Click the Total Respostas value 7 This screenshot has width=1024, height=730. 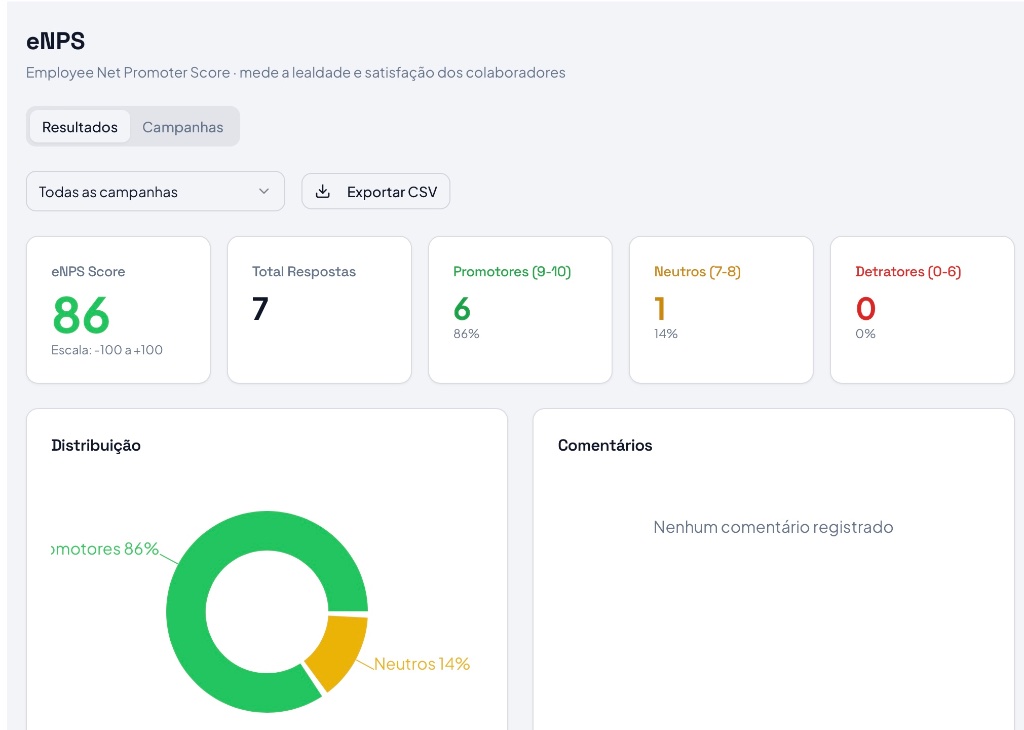coord(260,308)
